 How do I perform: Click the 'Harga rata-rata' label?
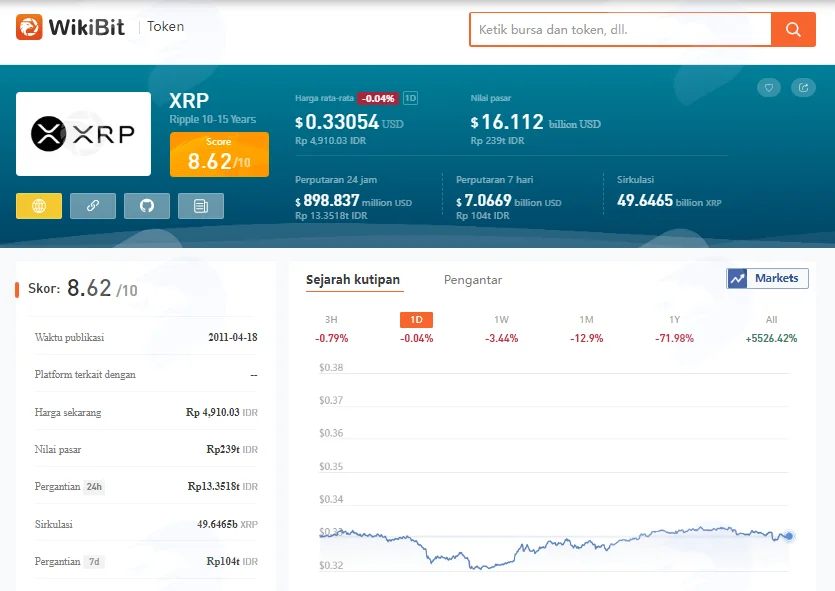[324, 98]
